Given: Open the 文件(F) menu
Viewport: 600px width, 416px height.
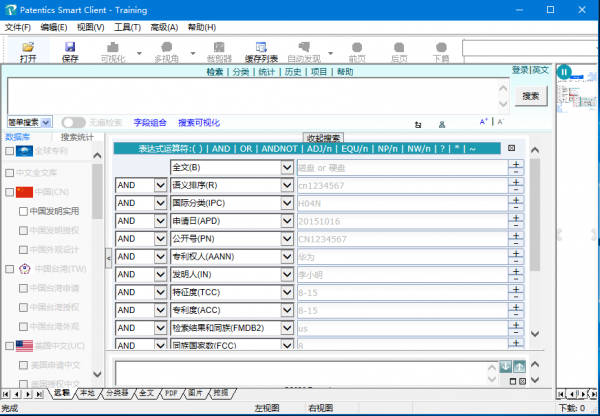Looking at the screenshot, I should click(18, 27).
